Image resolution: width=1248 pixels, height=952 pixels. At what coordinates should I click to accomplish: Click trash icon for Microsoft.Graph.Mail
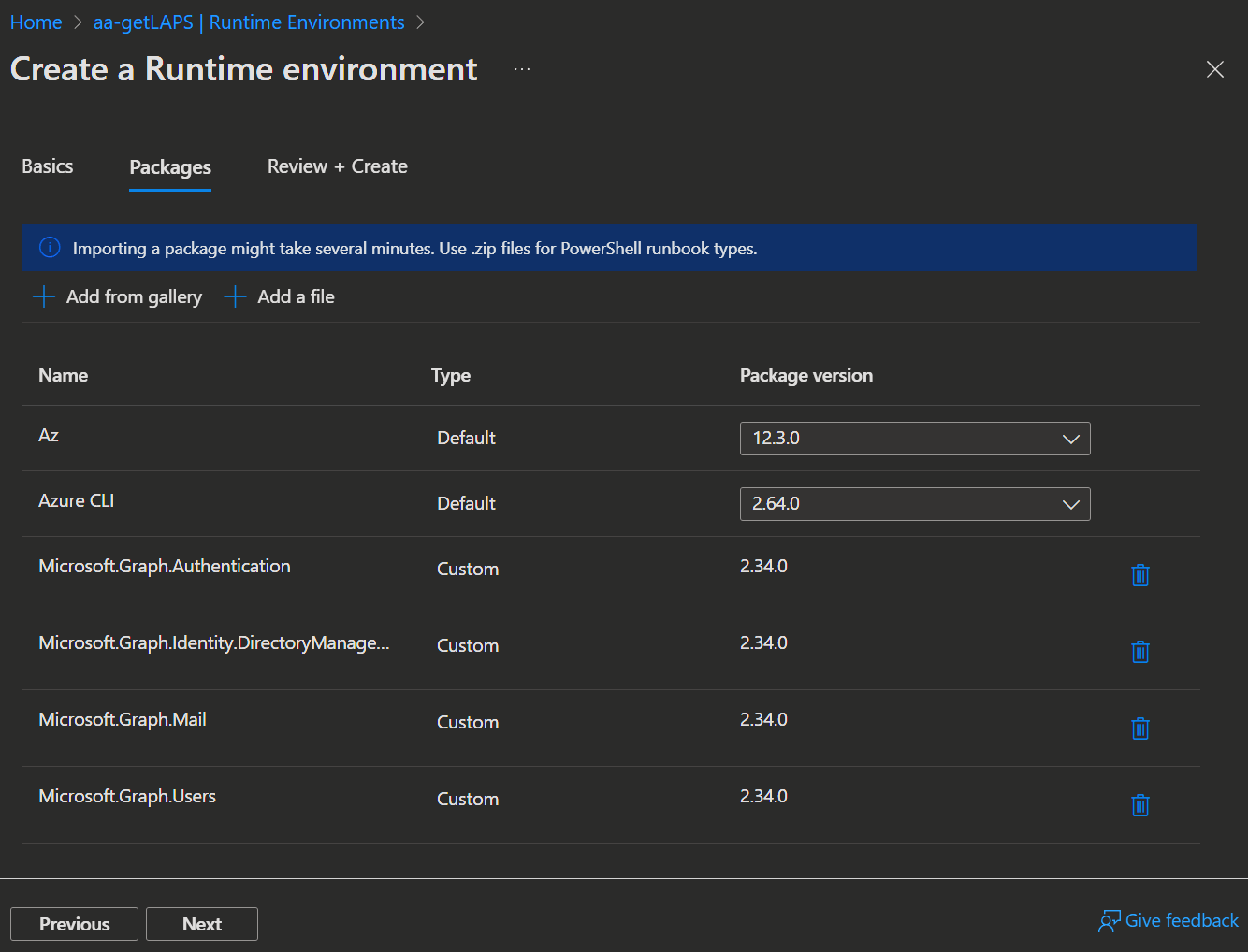pos(1139,728)
